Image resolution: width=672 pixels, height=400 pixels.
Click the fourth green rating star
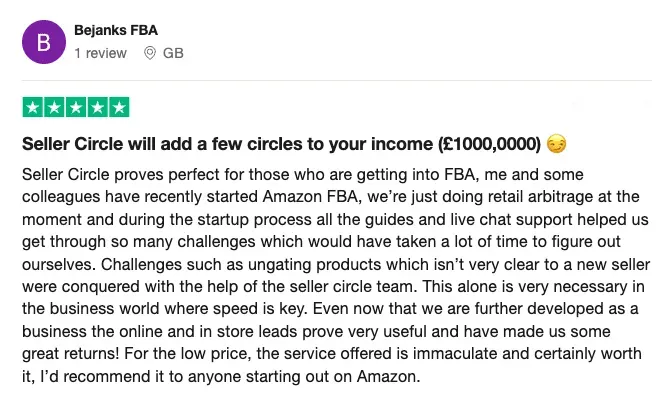pyautogui.click(x=97, y=107)
